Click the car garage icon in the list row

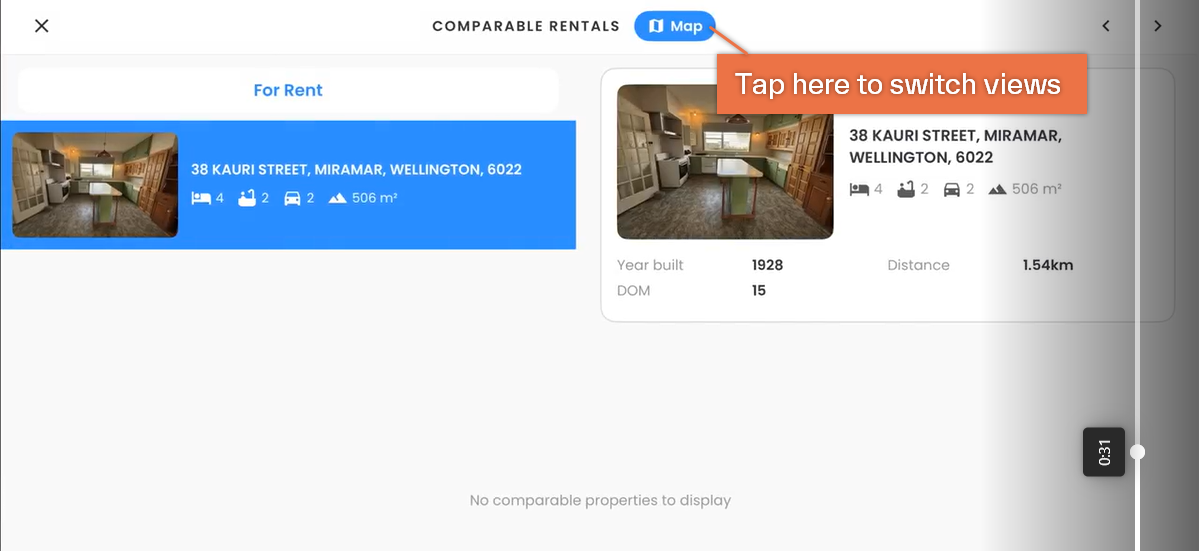292,199
